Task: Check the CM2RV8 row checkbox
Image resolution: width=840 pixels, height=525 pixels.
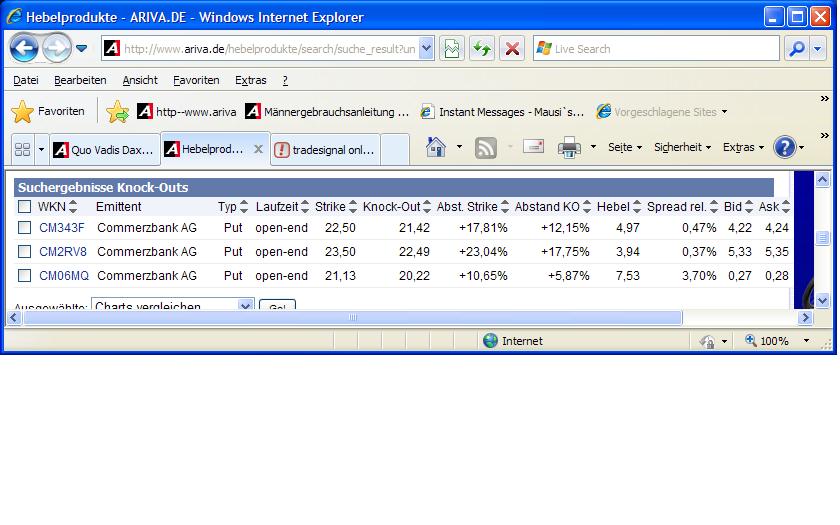Action: (24, 251)
